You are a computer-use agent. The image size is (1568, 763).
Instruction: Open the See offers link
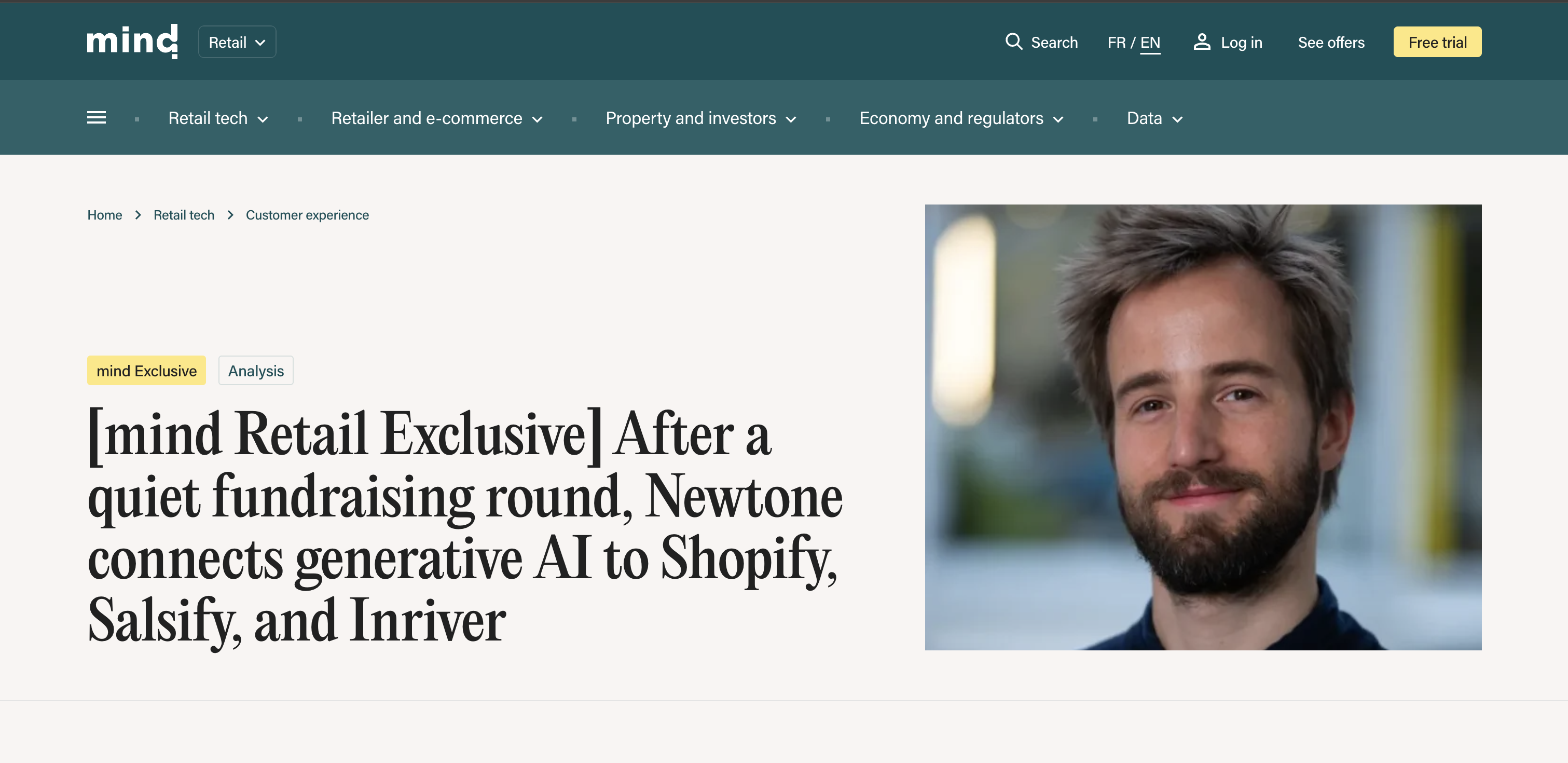[x=1330, y=42]
